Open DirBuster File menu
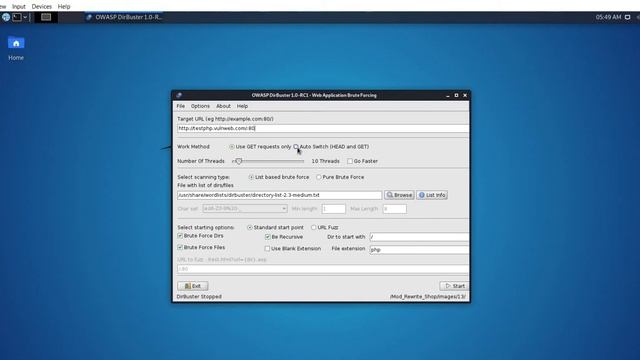This screenshot has width=640, height=360. [x=180, y=106]
